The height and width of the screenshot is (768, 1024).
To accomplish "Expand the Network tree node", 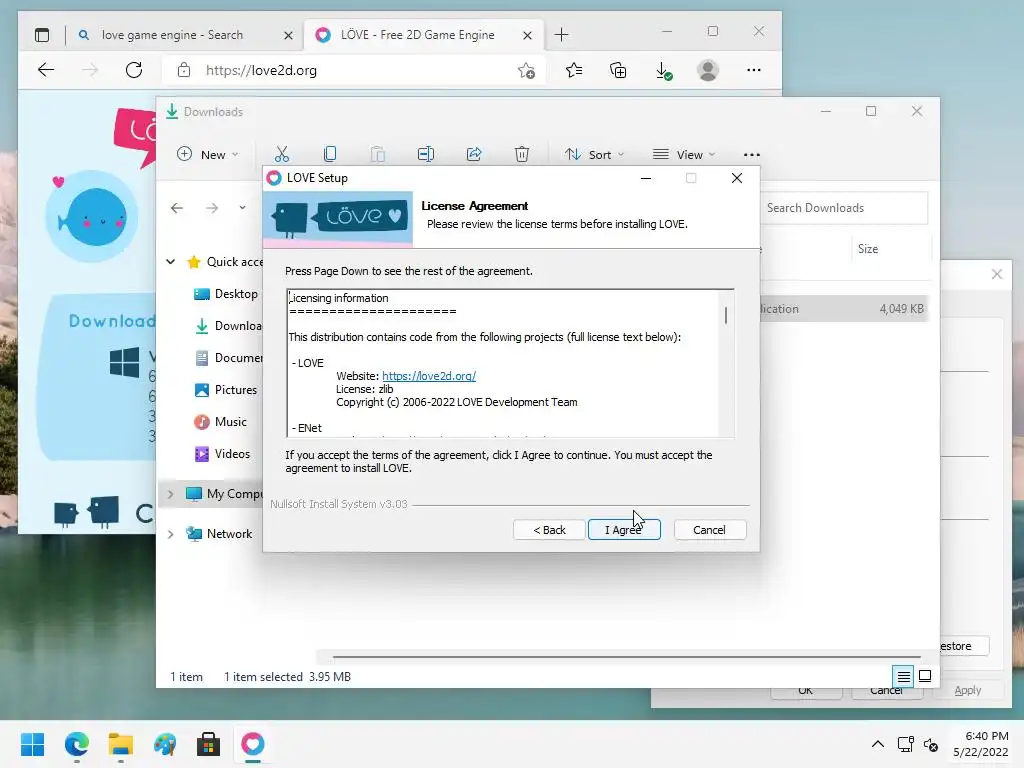I will (x=170, y=534).
